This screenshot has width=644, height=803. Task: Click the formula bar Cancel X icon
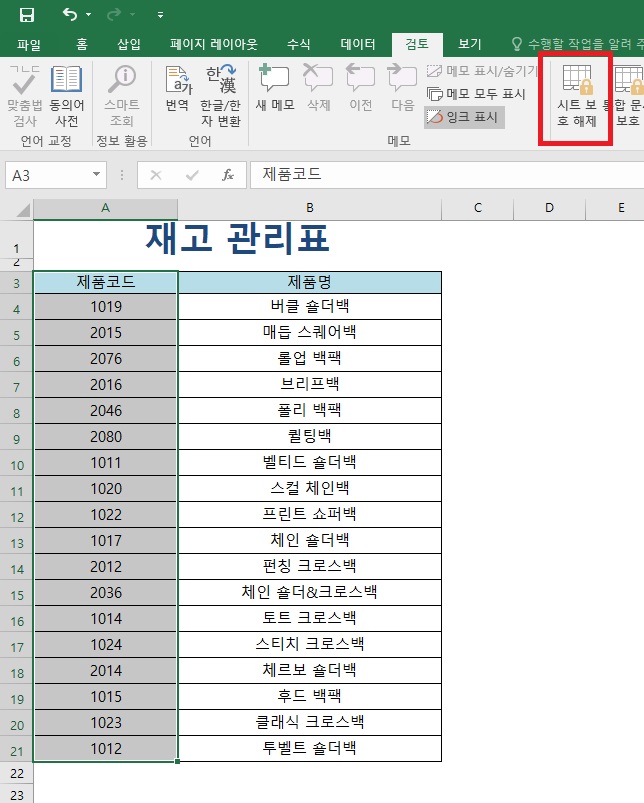156,176
